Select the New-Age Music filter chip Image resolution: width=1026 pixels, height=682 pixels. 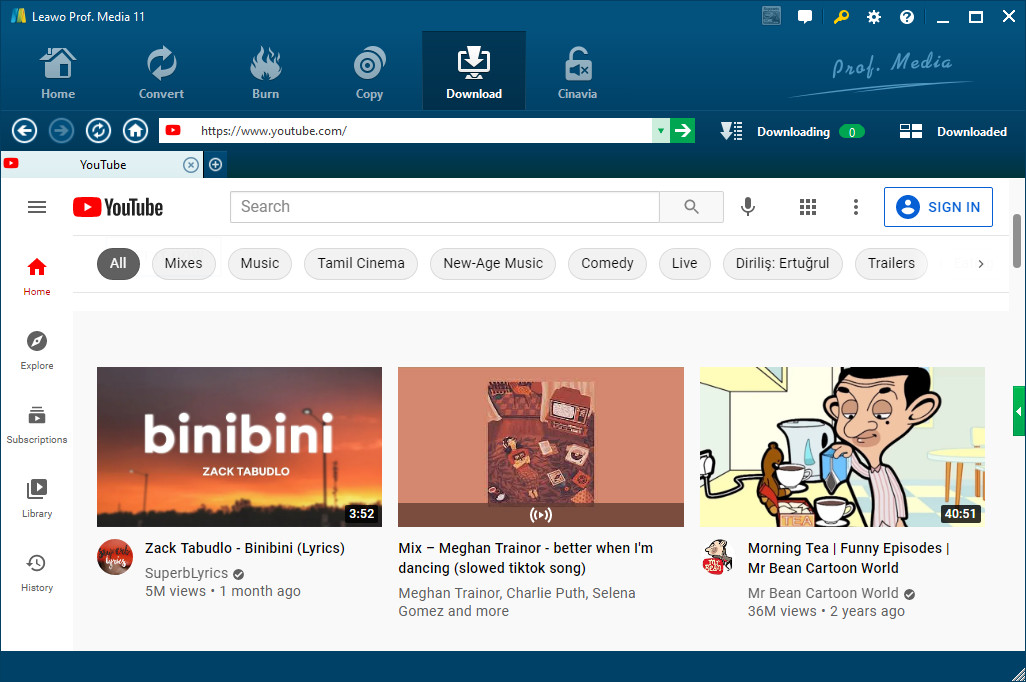(x=493, y=263)
